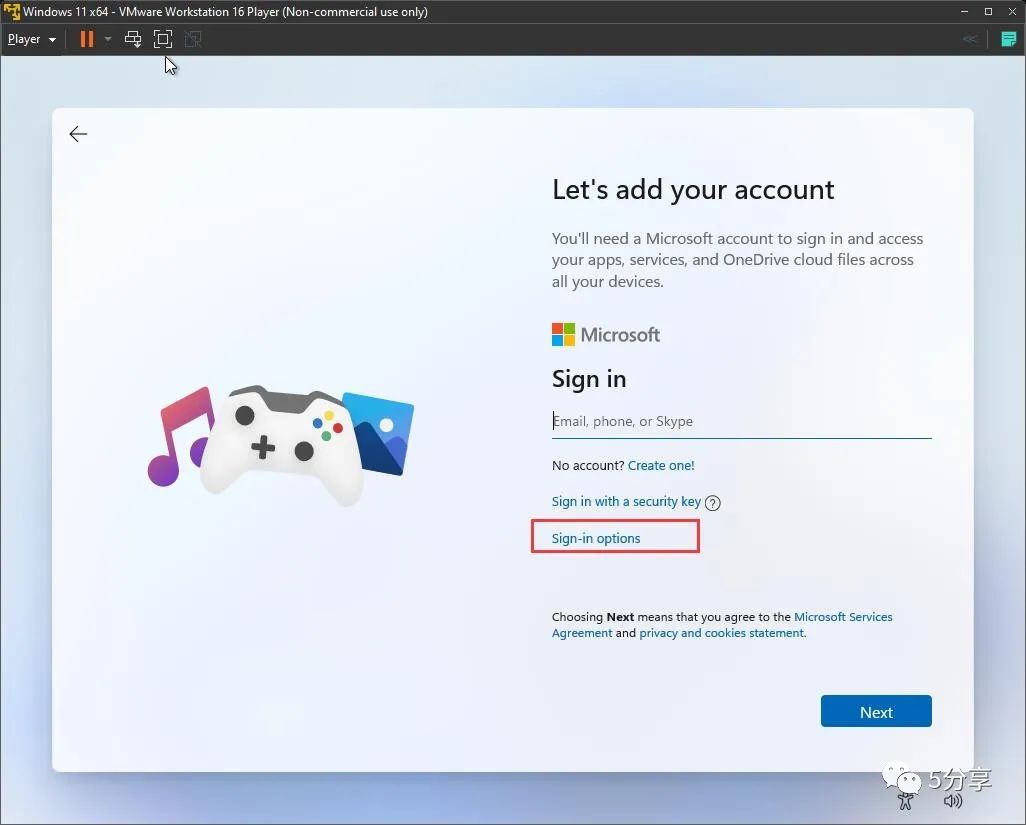Enter full screen mode in VMware
Screen dimensions: 1026x825
163,39
